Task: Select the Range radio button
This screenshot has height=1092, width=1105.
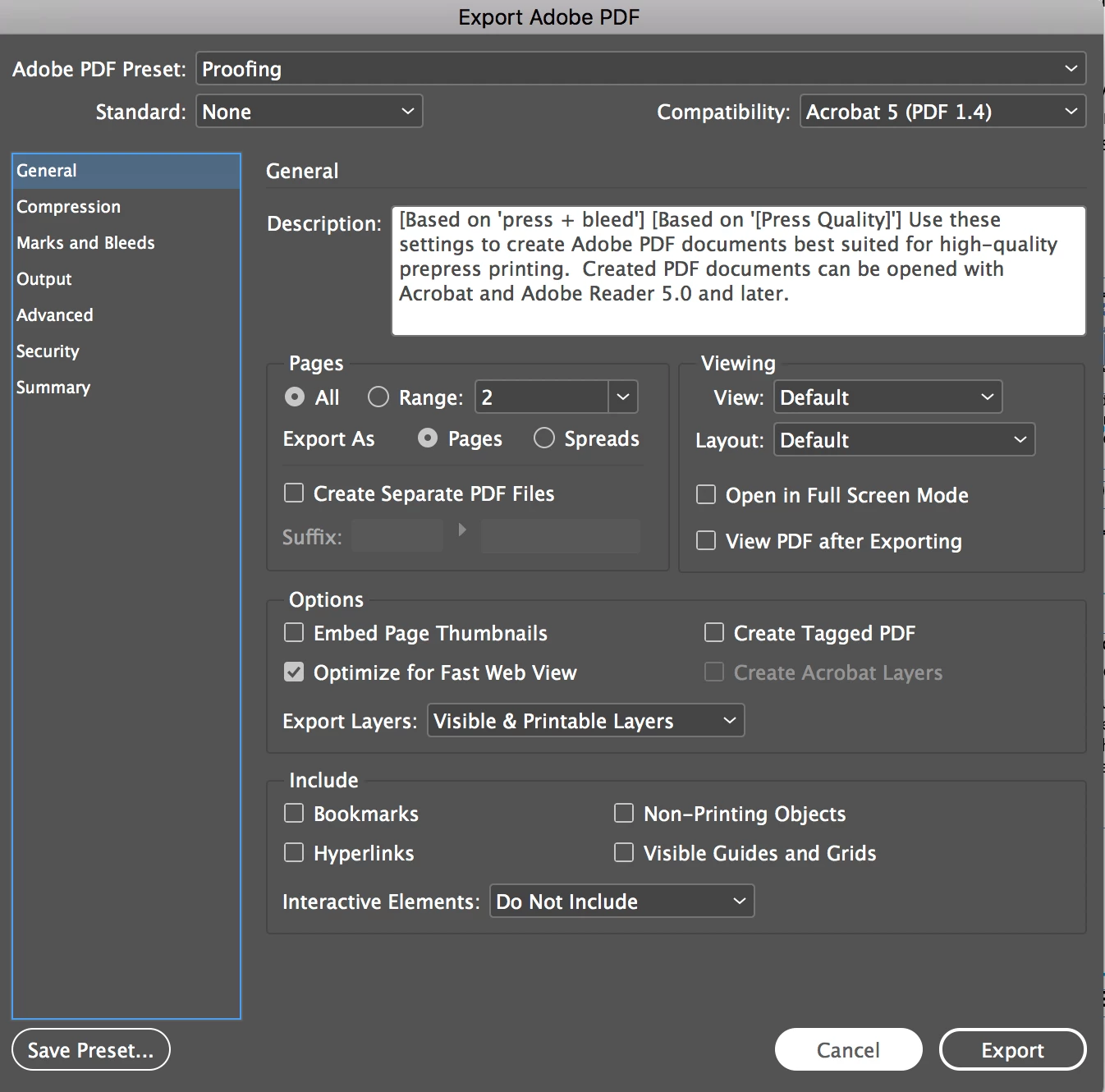Action: click(x=378, y=397)
